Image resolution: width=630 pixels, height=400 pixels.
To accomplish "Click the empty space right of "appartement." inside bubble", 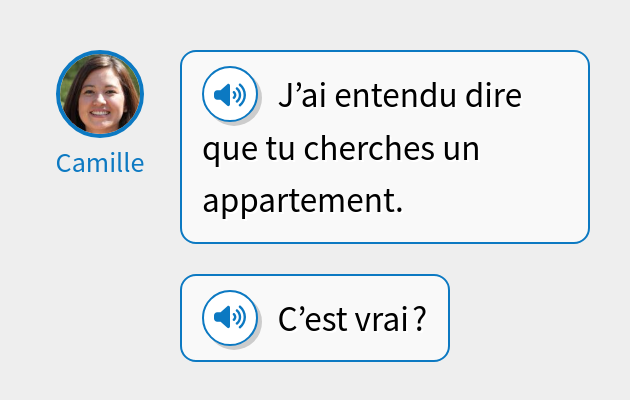I will (490, 202).
